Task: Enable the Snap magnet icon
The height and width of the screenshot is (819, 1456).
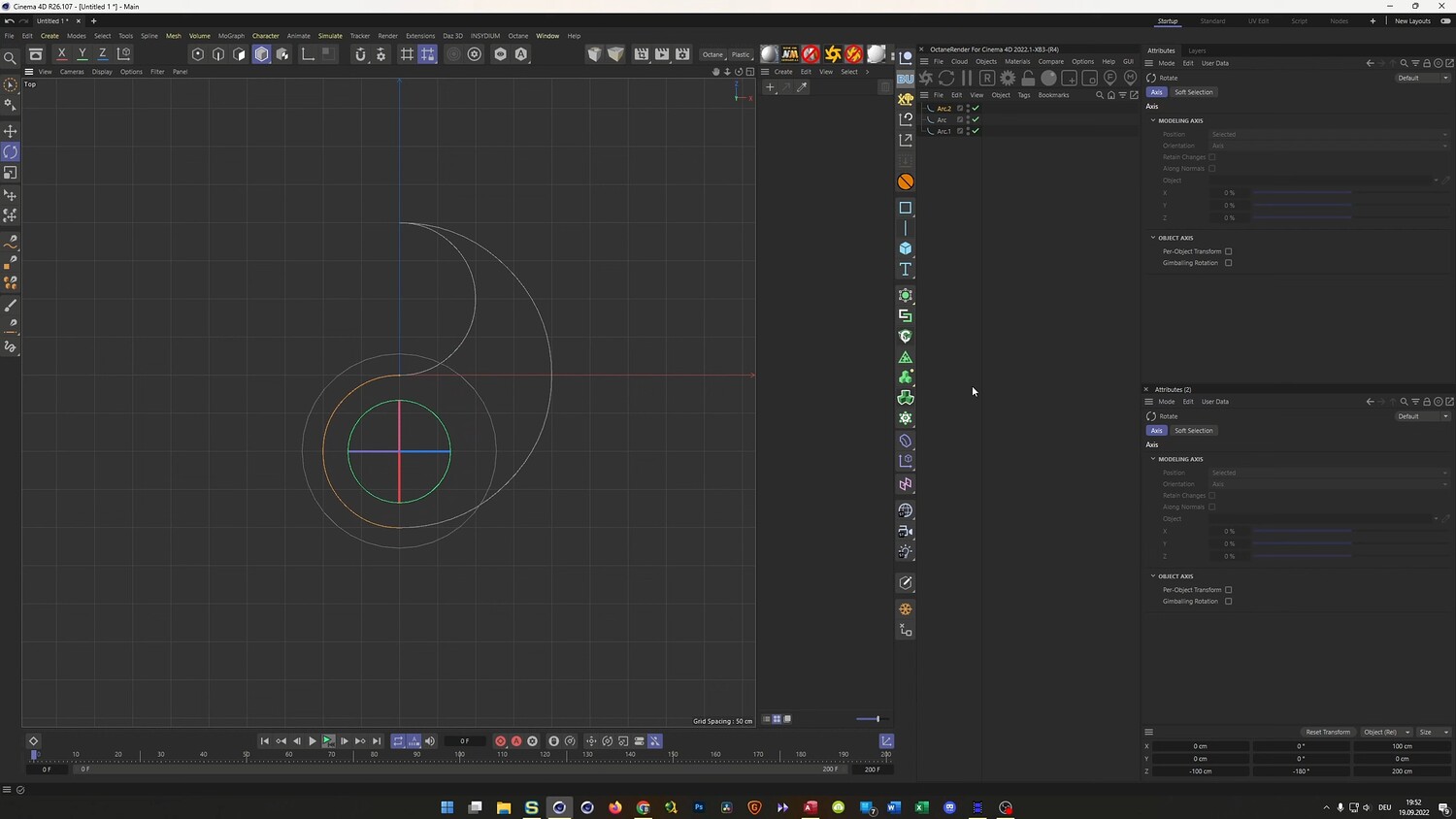Action: click(x=360, y=54)
